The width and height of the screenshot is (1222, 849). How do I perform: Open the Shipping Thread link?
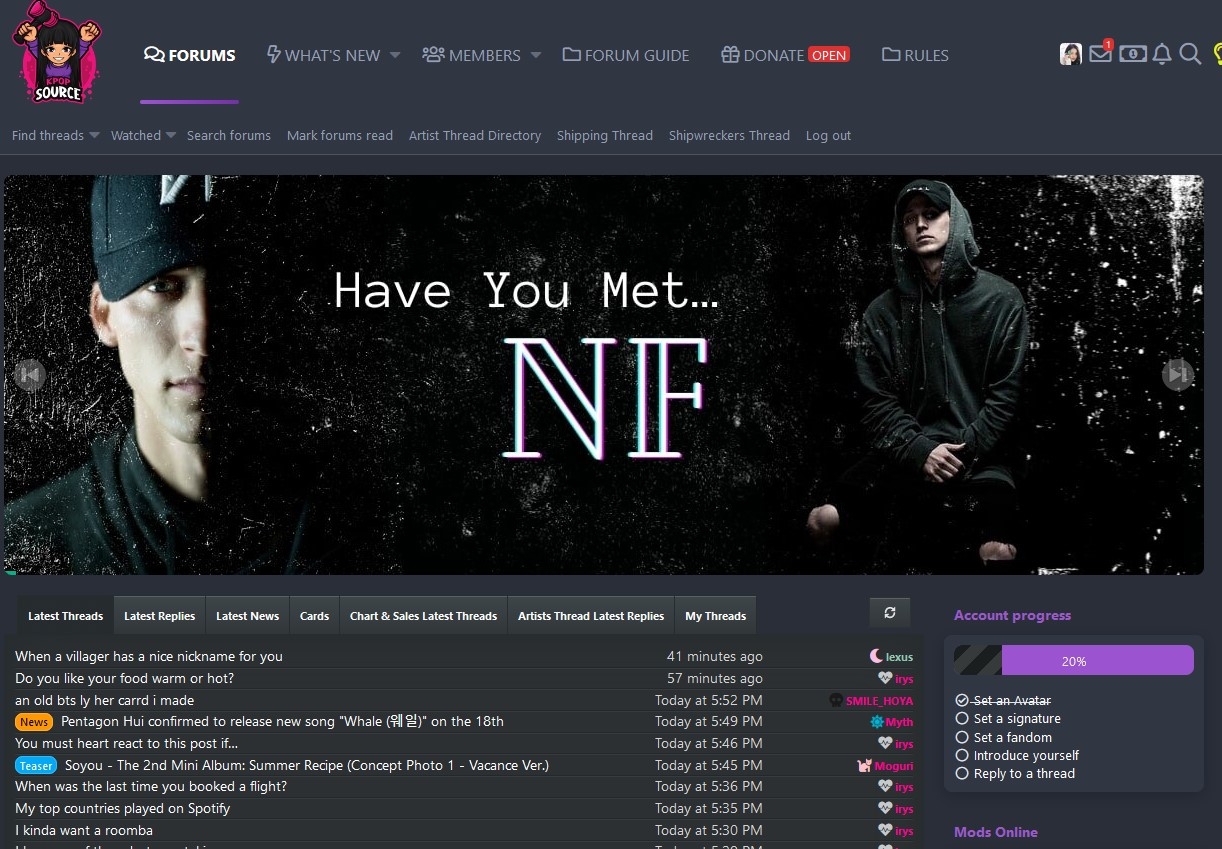pos(605,135)
